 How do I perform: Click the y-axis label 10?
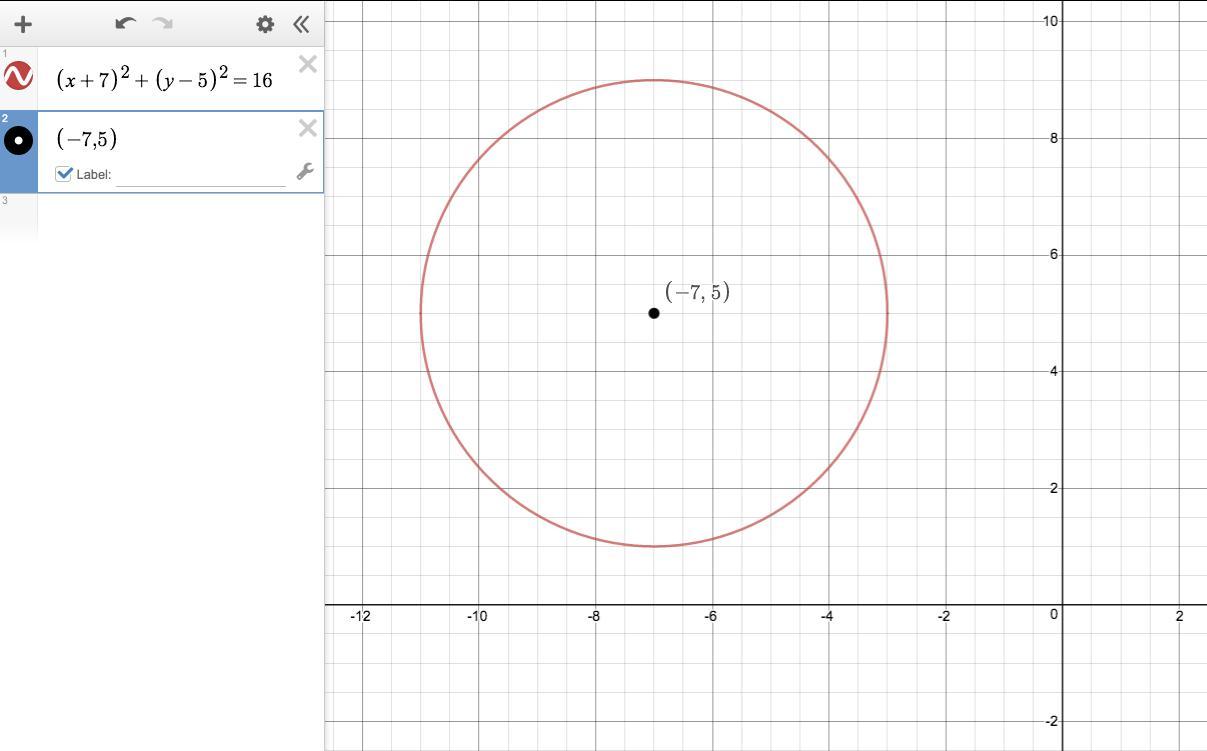pyautogui.click(x=1051, y=21)
